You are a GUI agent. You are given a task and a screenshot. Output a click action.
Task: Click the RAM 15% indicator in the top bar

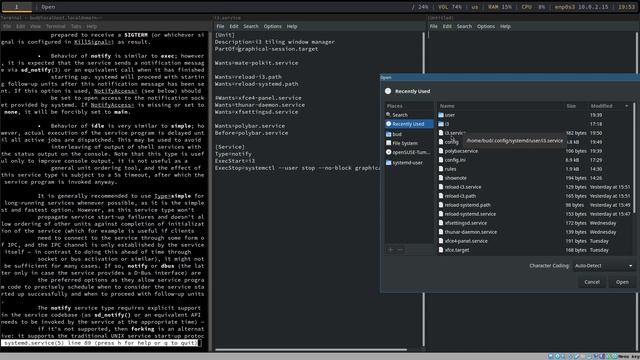point(500,7)
